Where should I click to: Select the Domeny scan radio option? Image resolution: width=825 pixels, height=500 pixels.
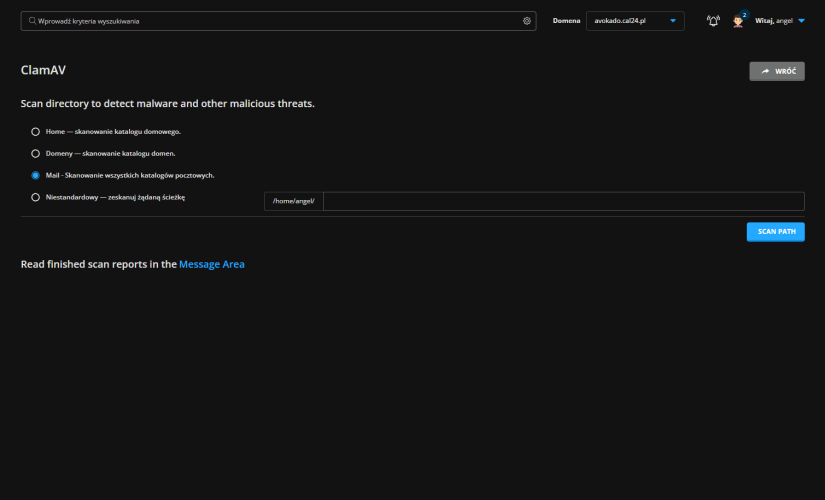coord(35,154)
